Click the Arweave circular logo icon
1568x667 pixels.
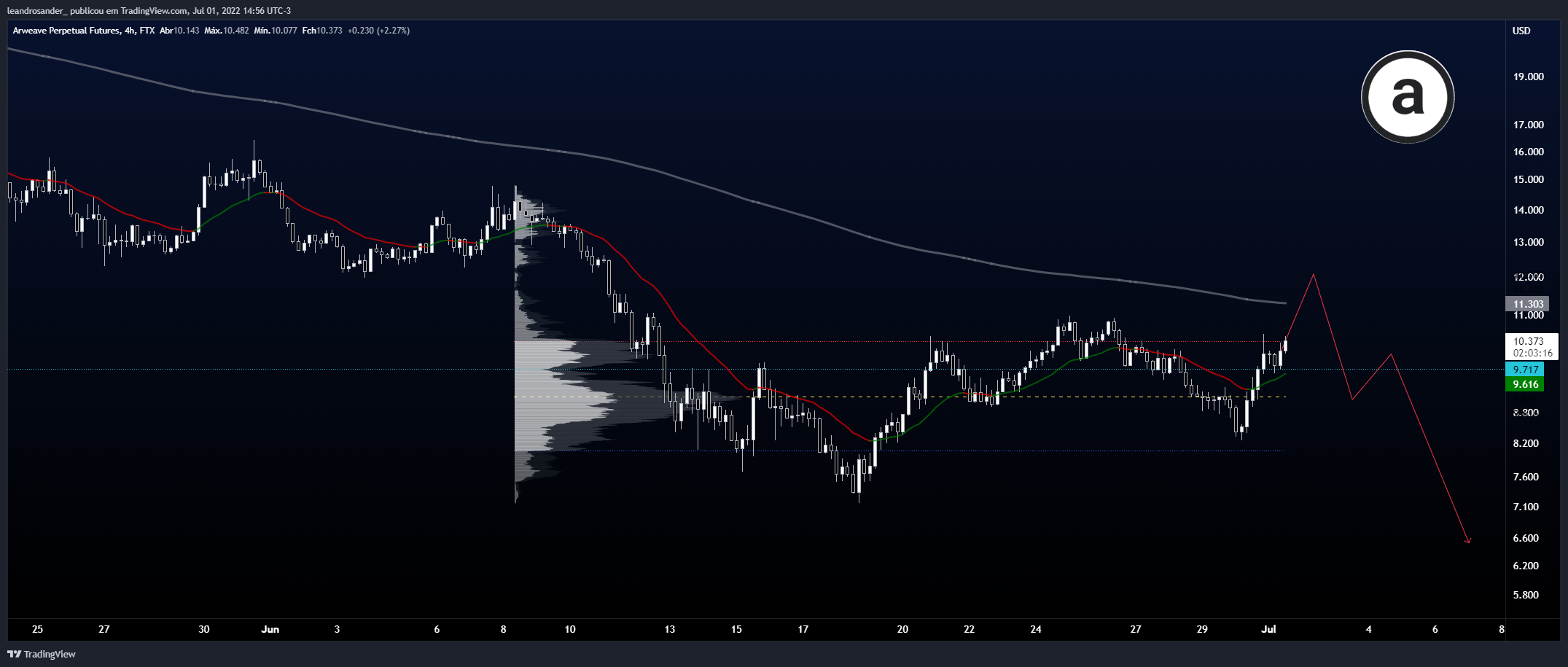[1408, 97]
